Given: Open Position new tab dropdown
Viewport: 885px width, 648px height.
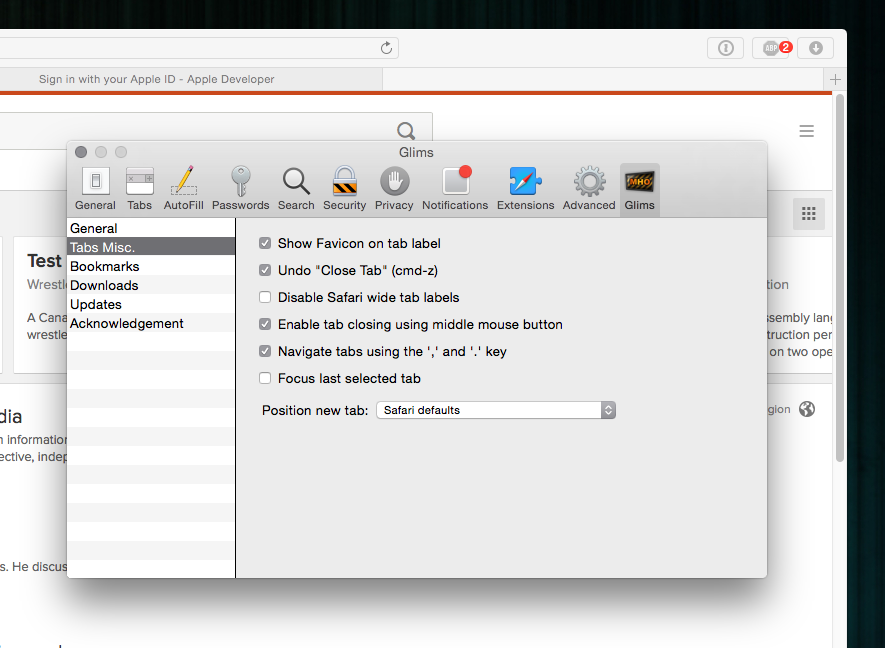Looking at the screenshot, I should [496, 410].
